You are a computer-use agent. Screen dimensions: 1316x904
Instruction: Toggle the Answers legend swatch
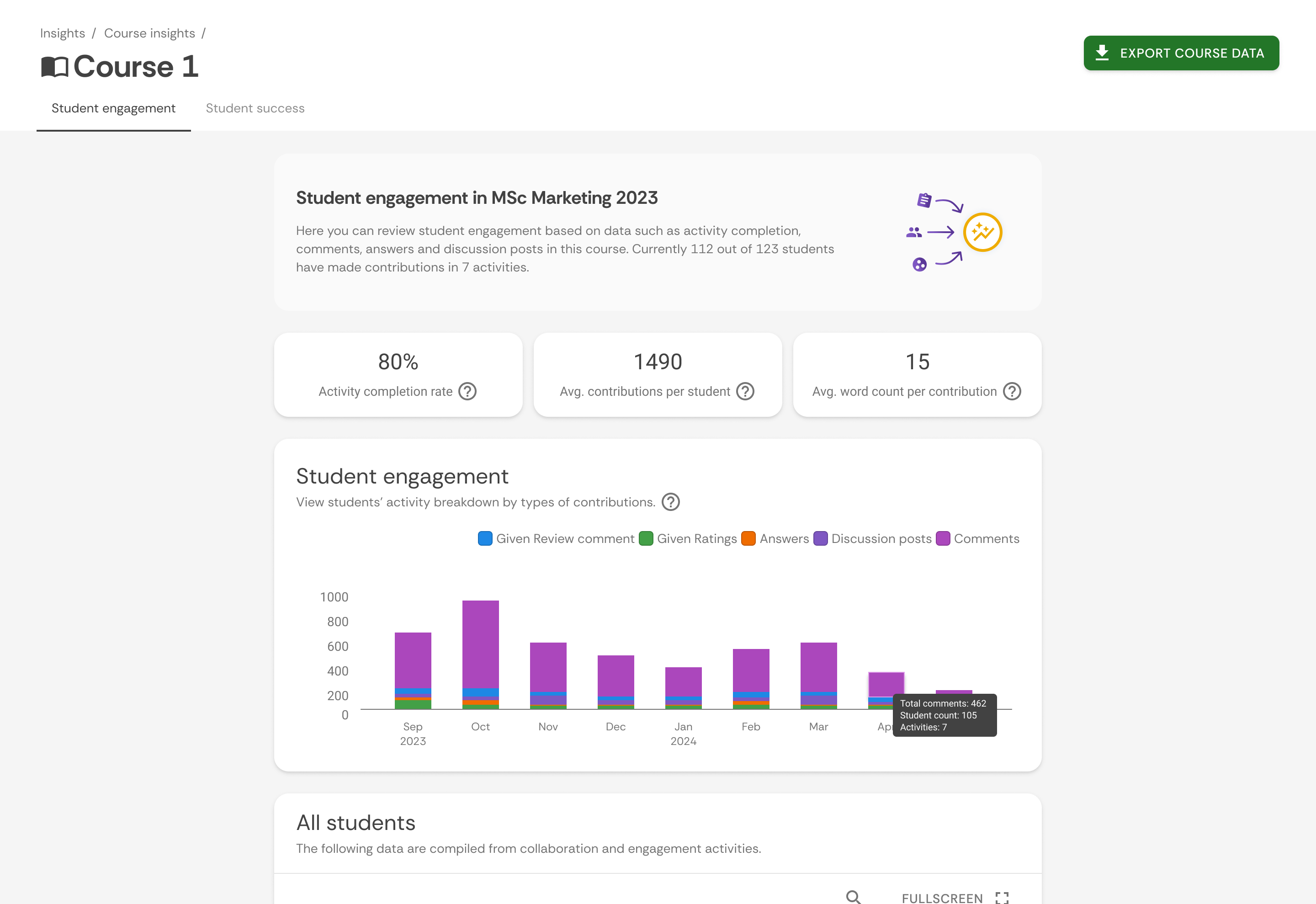(x=748, y=538)
